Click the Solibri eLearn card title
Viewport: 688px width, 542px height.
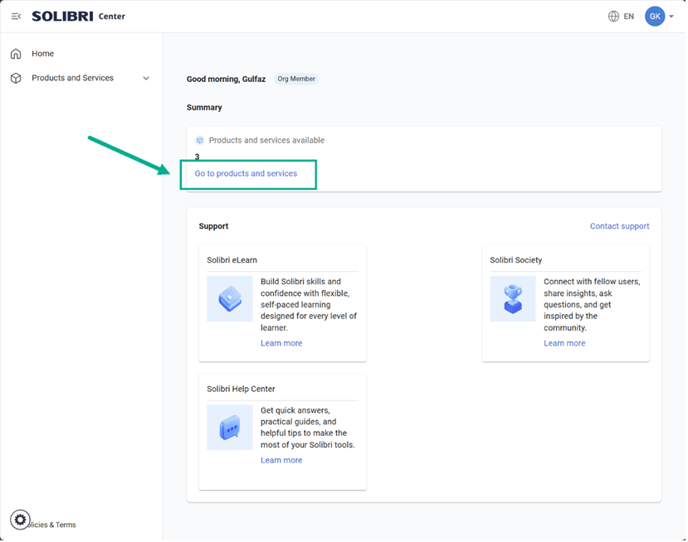pyautogui.click(x=232, y=260)
